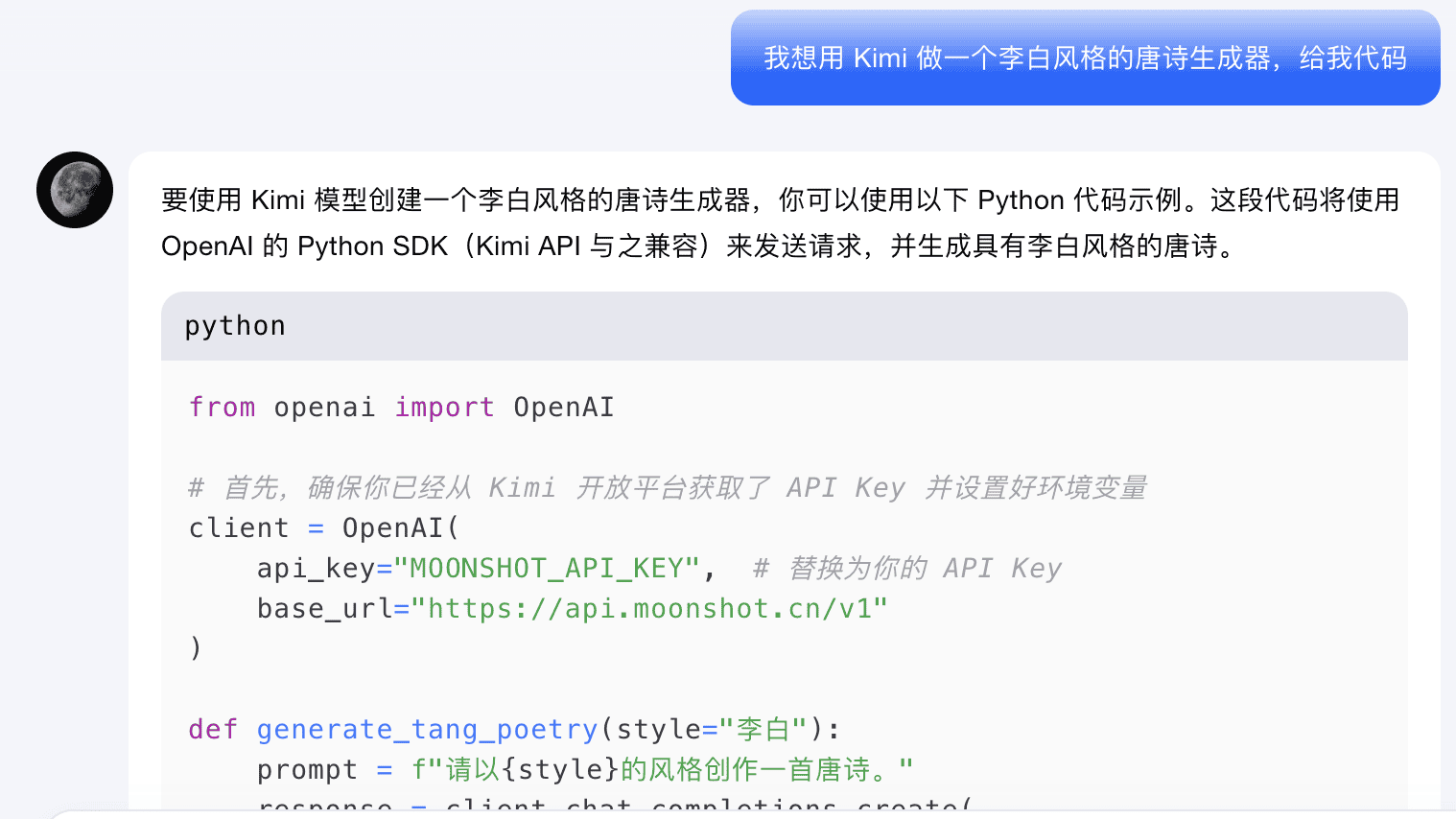Screen dimensions: 1456x819
Task: Click the comment mentioning Kimi 开放平台
Action: point(668,488)
